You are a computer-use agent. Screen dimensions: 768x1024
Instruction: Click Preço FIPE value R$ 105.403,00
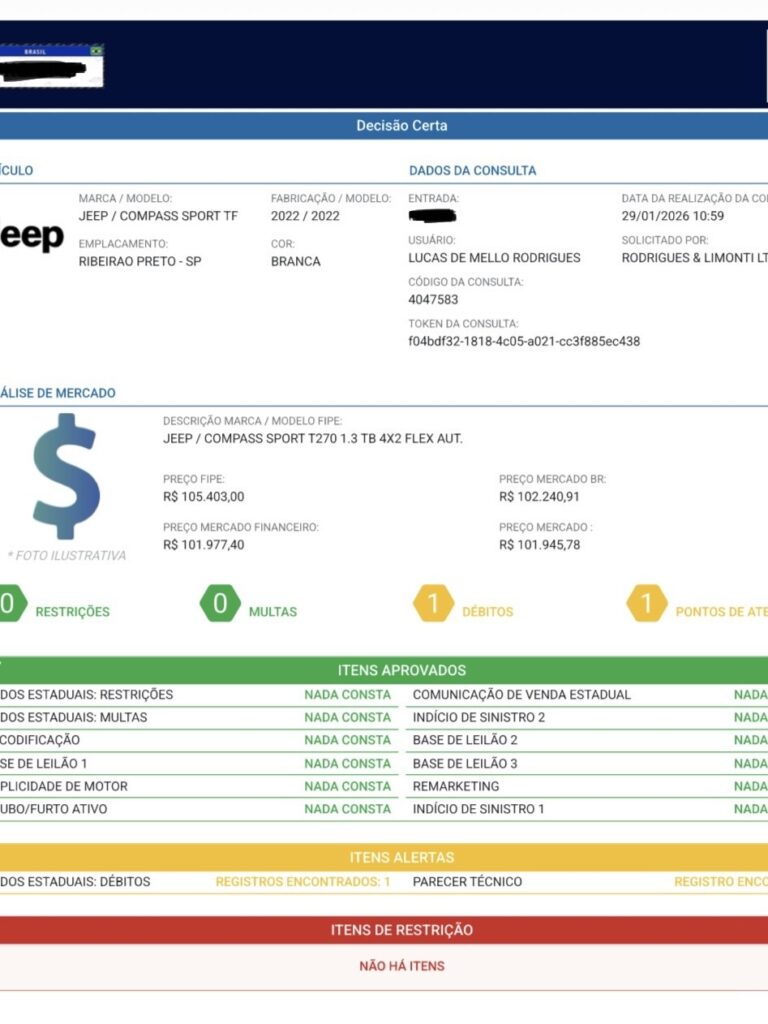click(204, 497)
